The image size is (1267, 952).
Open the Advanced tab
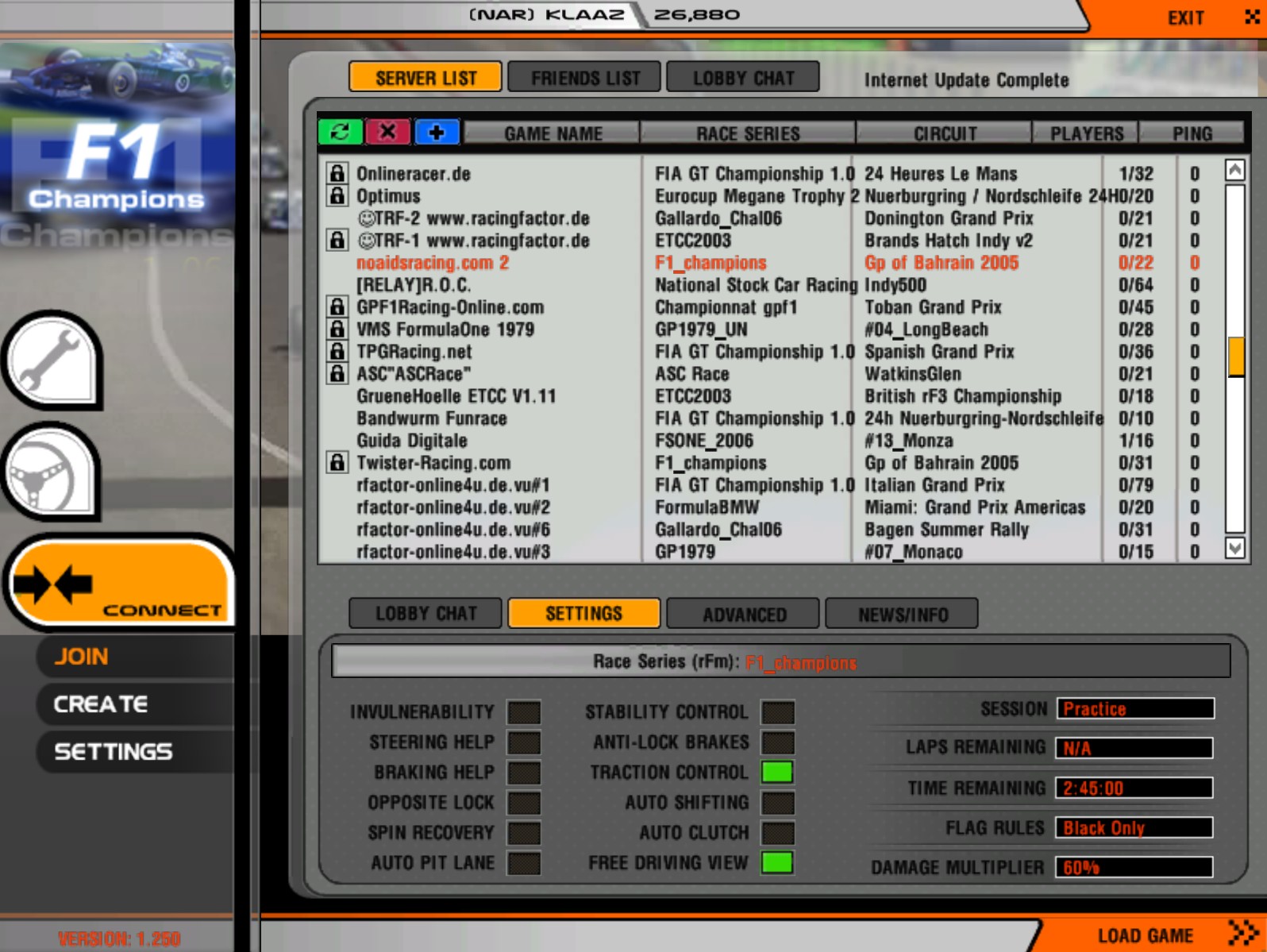coord(743,614)
